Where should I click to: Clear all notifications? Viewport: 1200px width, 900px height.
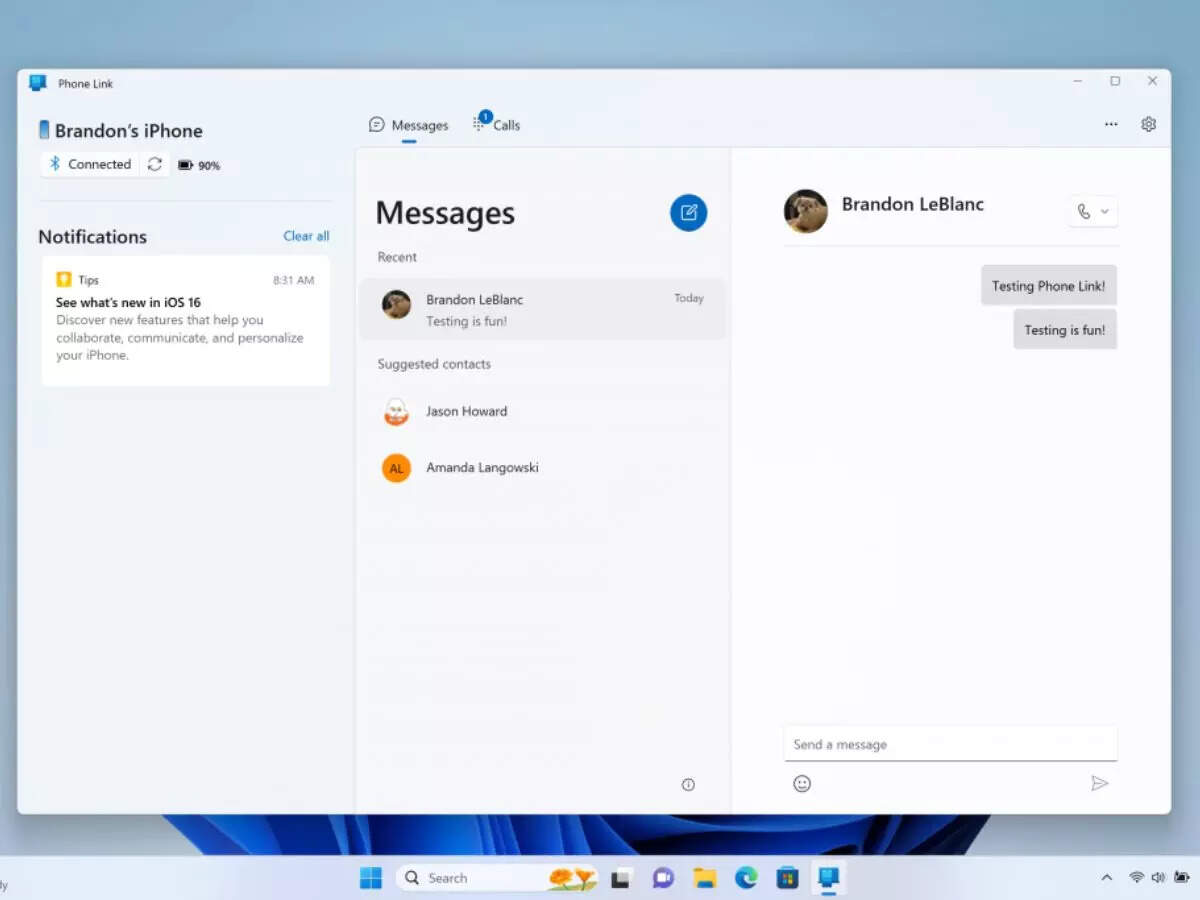tap(306, 236)
